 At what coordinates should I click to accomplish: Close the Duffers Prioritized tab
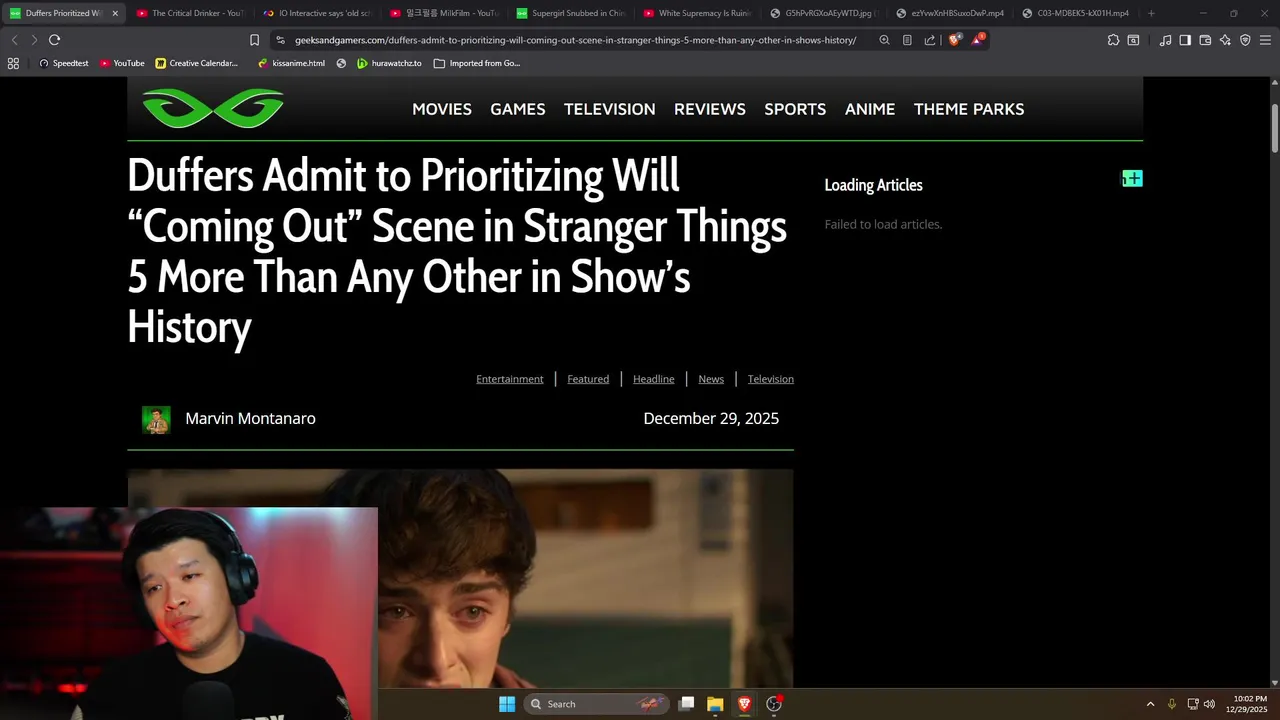coord(115,13)
